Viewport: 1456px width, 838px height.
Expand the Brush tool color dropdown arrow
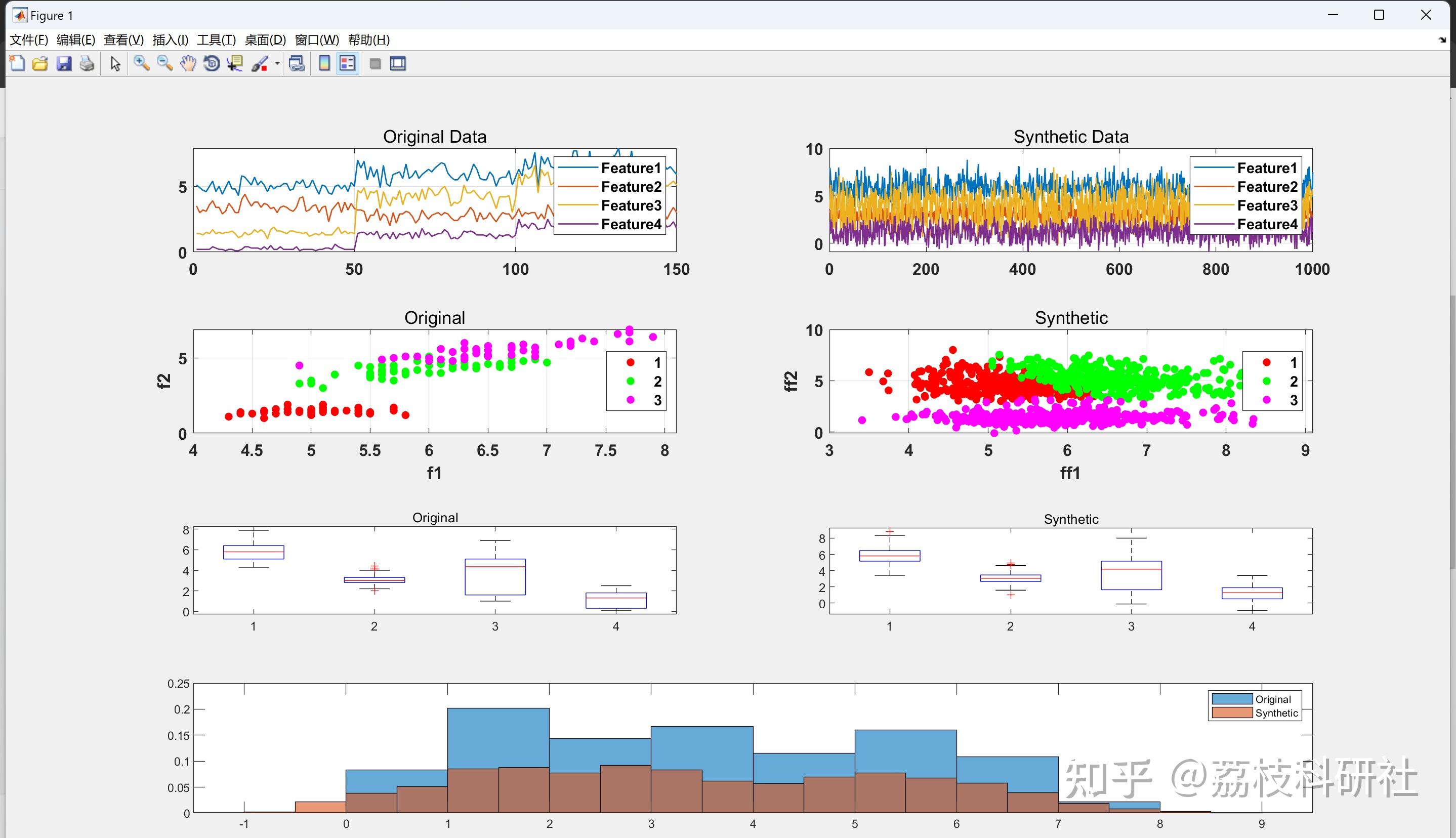click(x=277, y=63)
